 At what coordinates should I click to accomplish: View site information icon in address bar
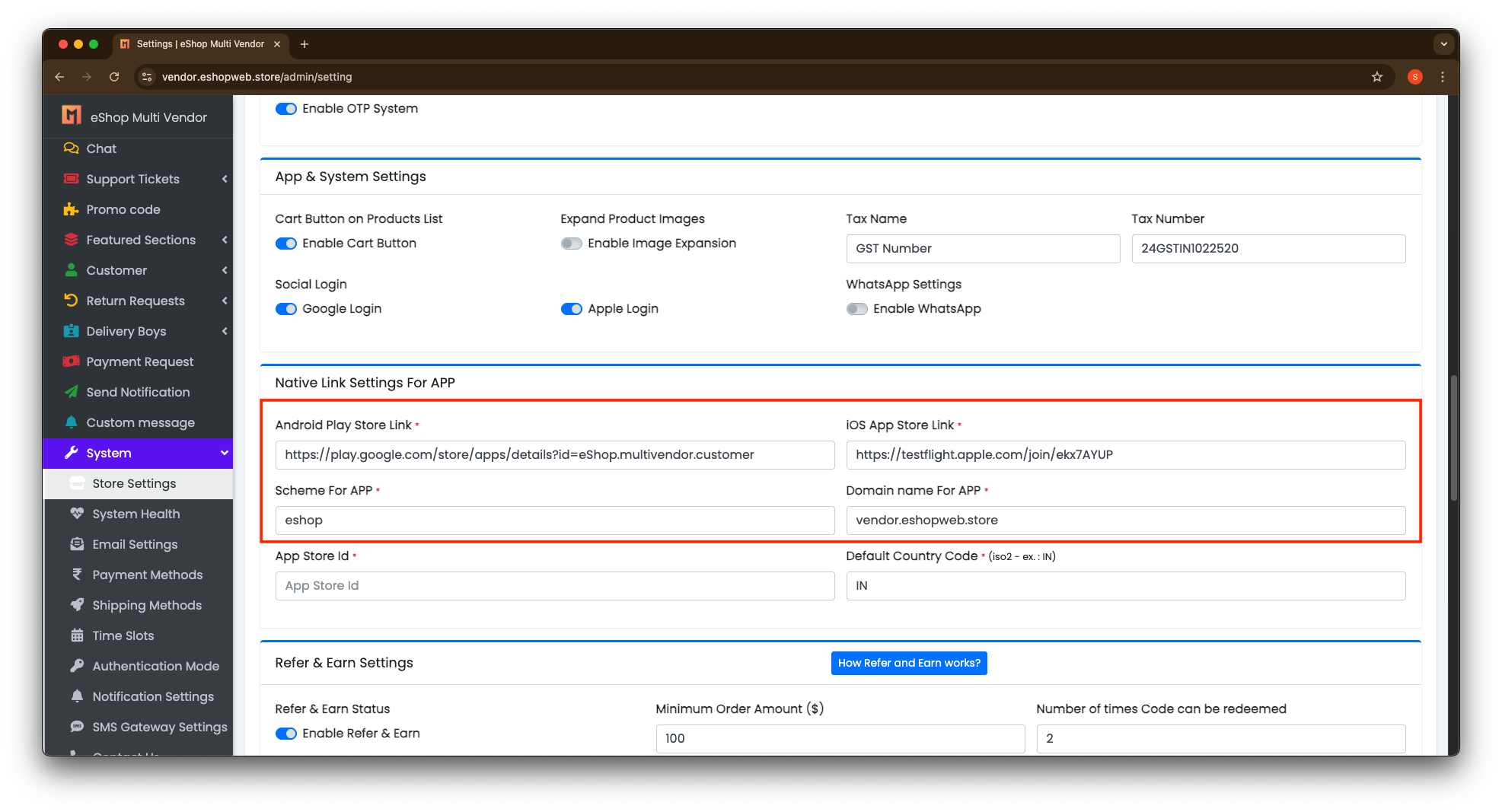point(147,77)
